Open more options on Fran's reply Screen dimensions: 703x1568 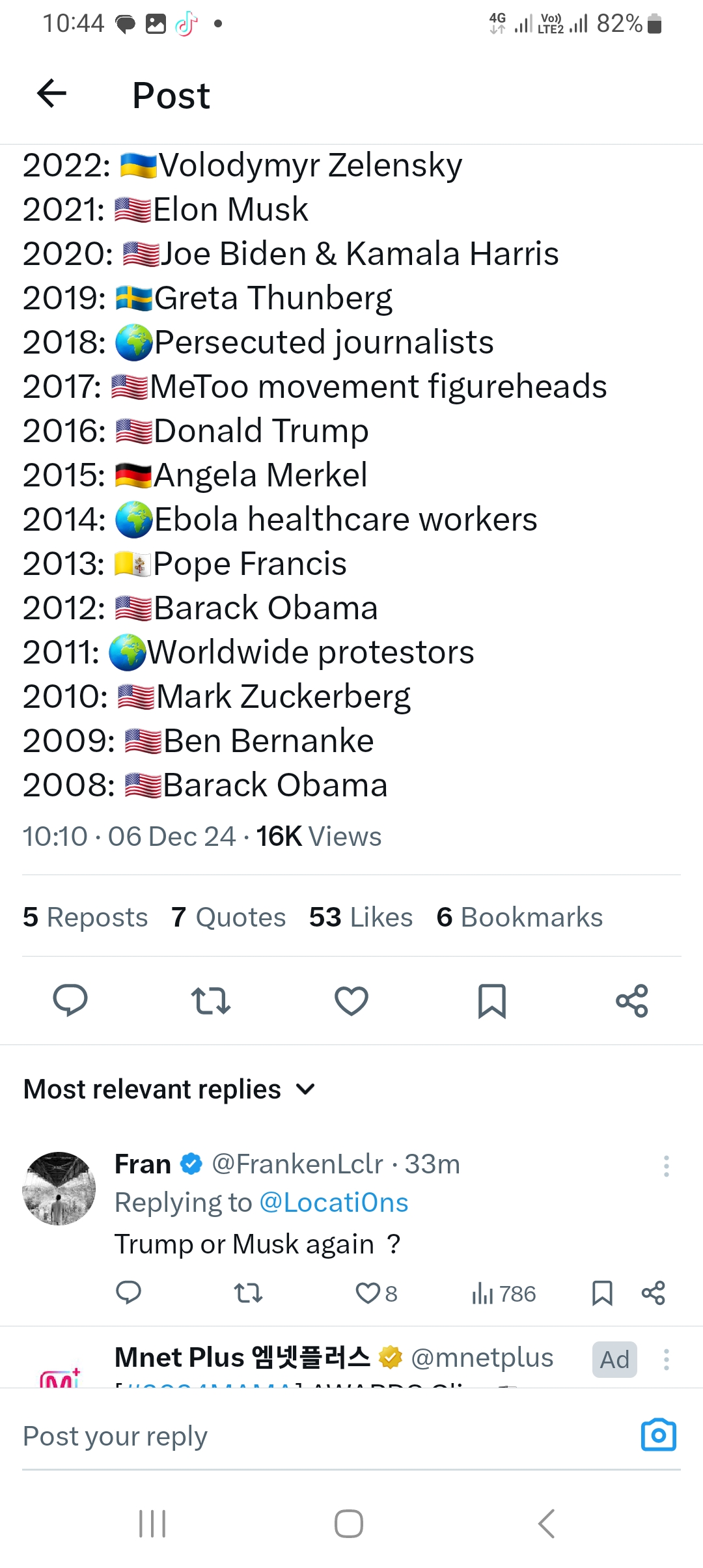[666, 1166]
